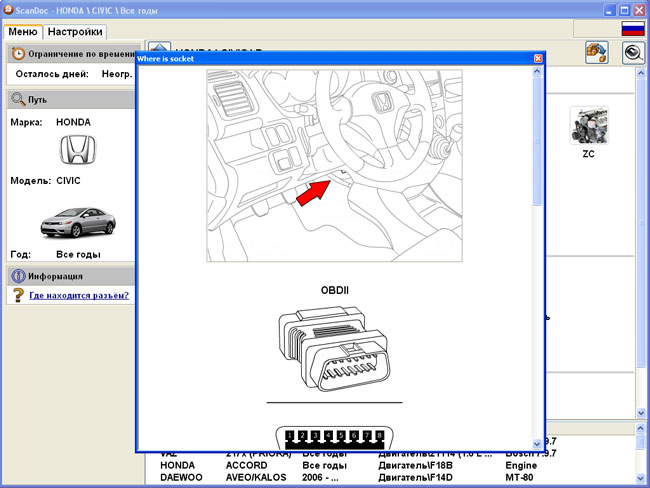Close the 'Where is socket' dialog
The width and height of the screenshot is (650, 488).
point(538,59)
